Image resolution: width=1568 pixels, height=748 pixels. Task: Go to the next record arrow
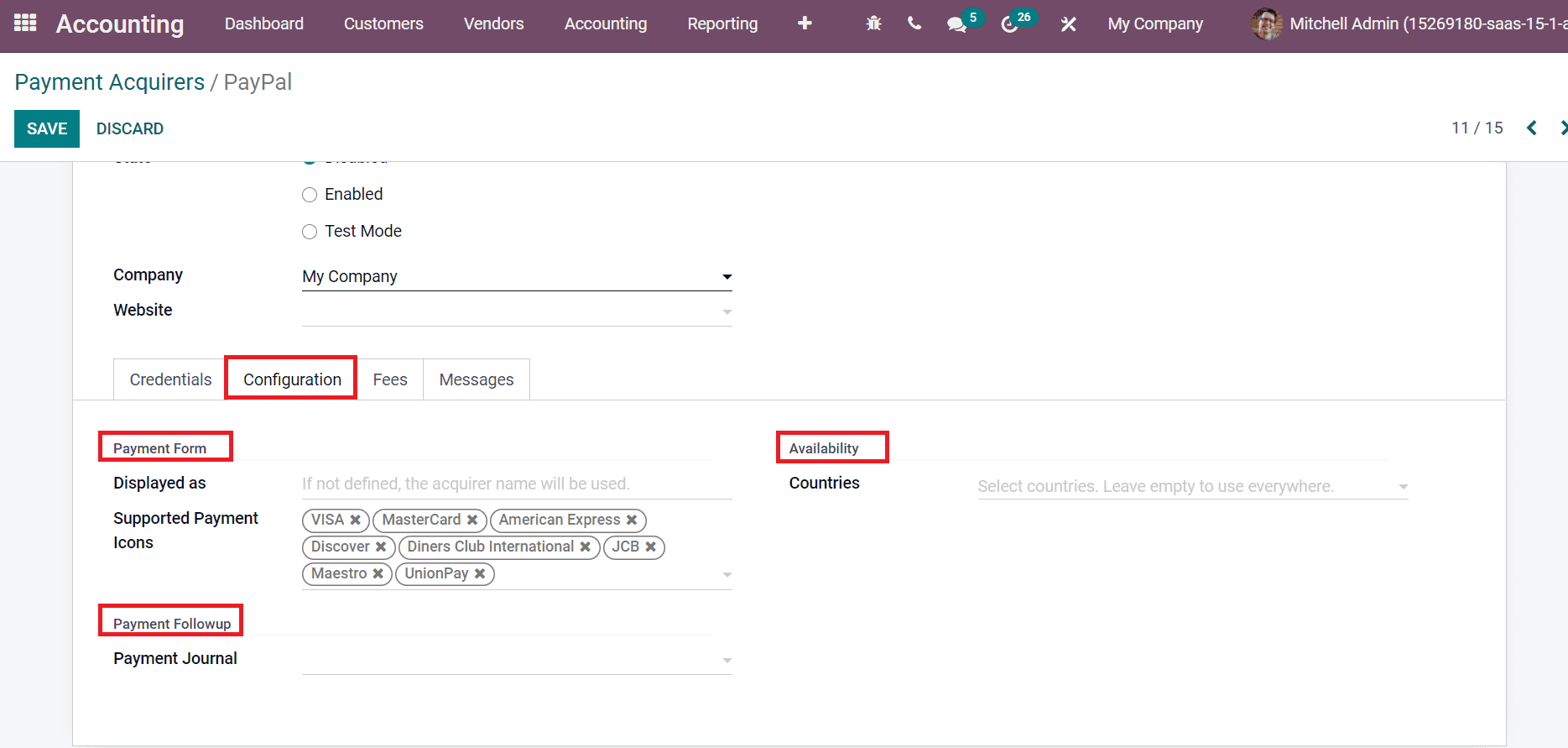pyautogui.click(x=1563, y=128)
